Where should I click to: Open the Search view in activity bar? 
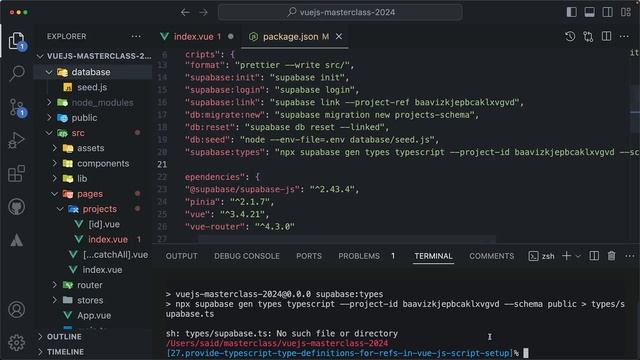17,73
